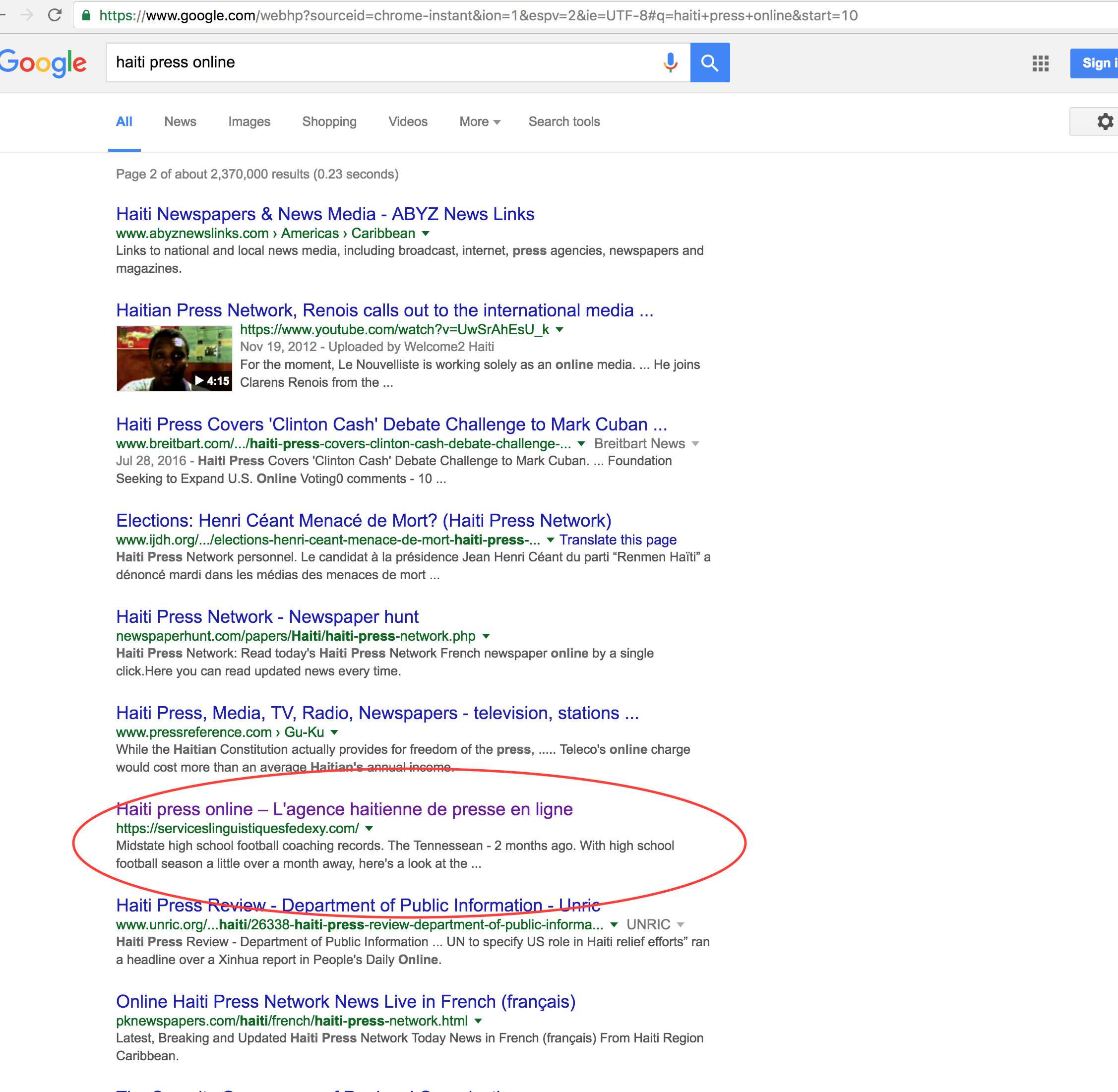
Task: Open Haiti Press Covers 'Clinton Cash' result
Action: tap(391, 425)
